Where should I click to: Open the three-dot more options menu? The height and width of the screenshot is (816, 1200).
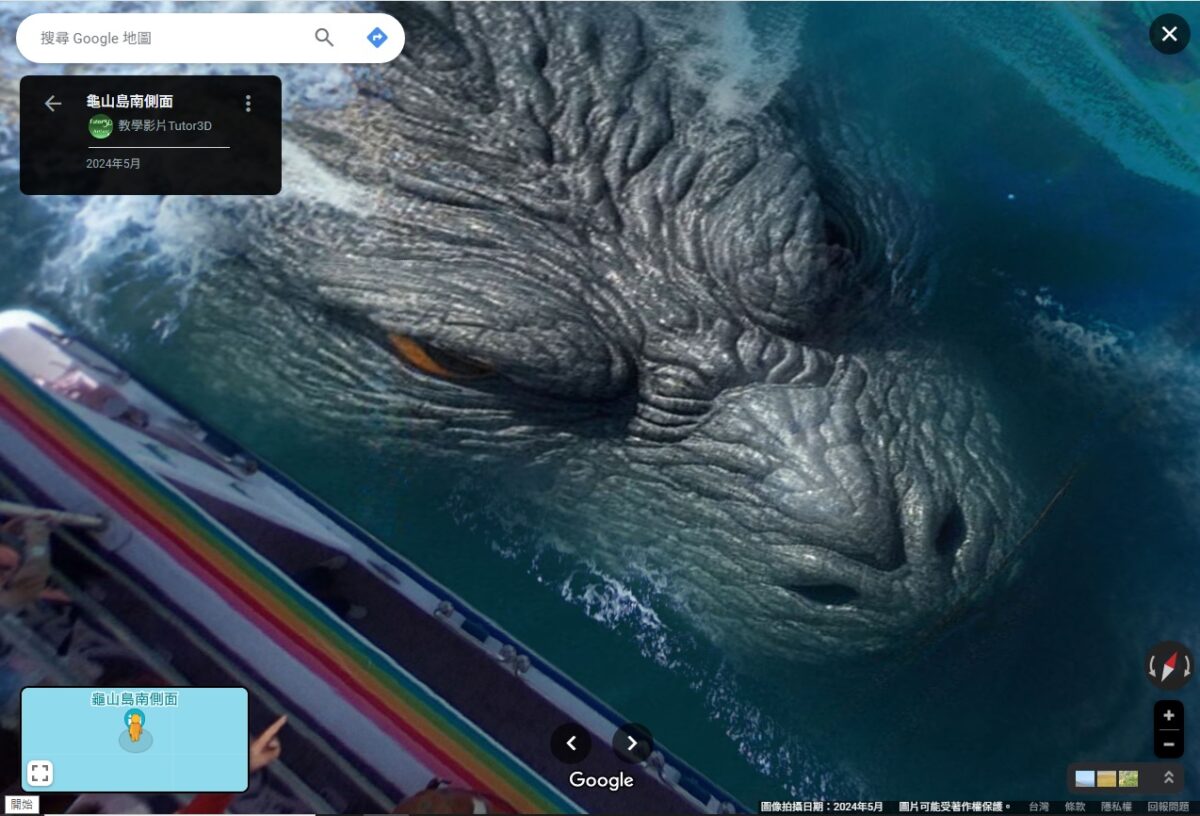(248, 103)
